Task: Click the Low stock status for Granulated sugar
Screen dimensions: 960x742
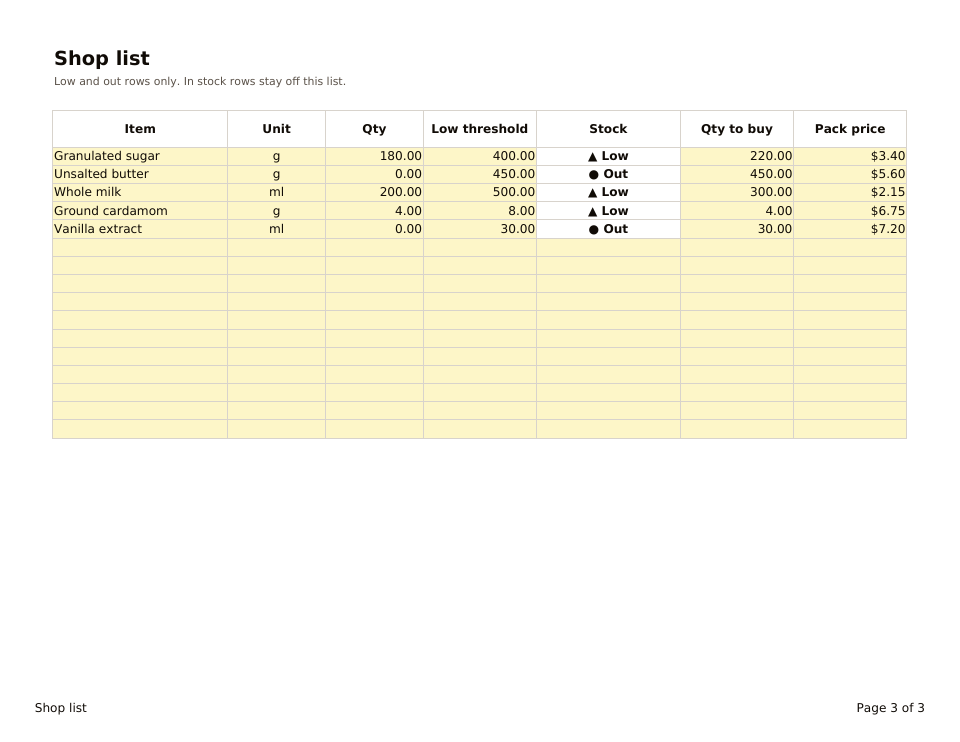Action: [608, 156]
